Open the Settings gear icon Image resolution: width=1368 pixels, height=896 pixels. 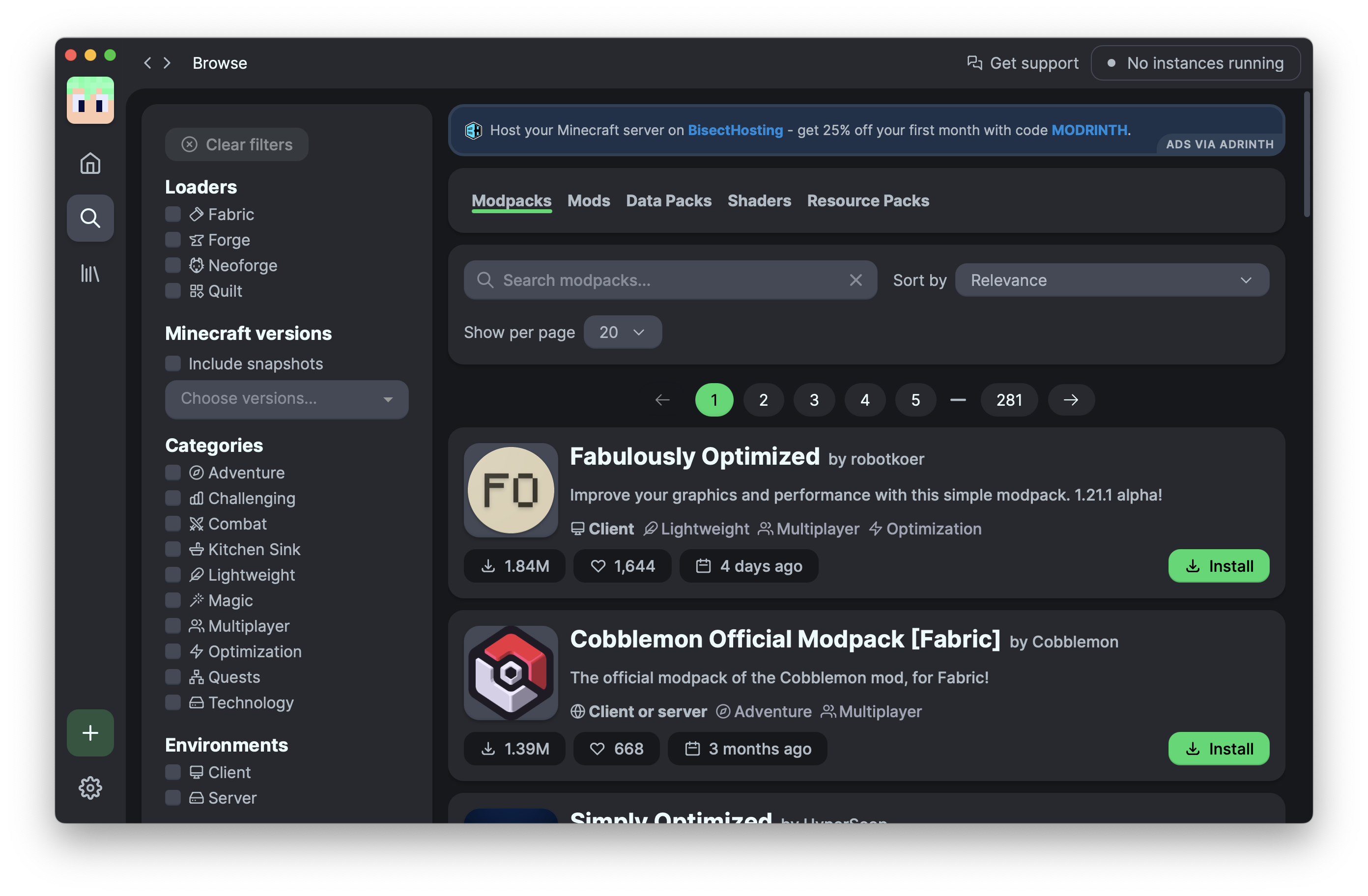click(x=90, y=787)
